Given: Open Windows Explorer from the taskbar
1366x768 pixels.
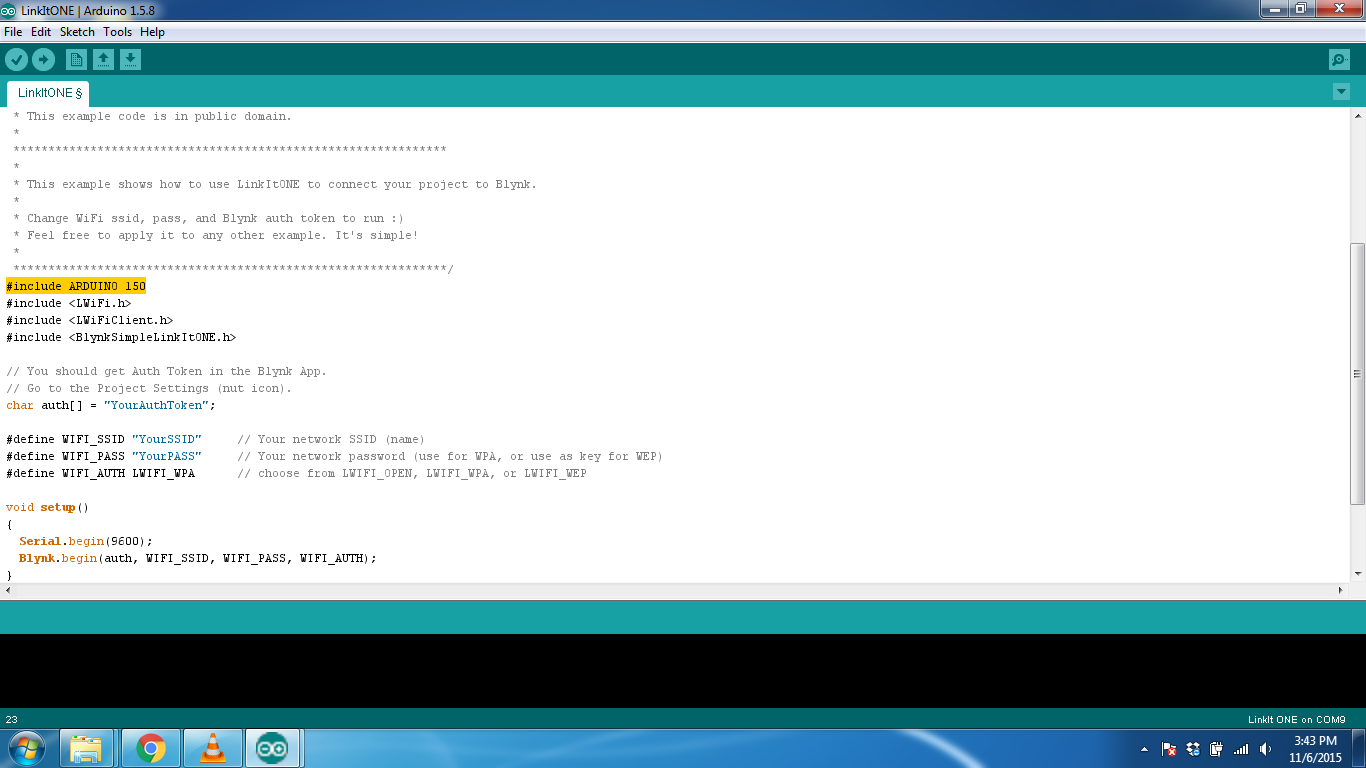Looking at the screenshot, I should coord(87,748).
